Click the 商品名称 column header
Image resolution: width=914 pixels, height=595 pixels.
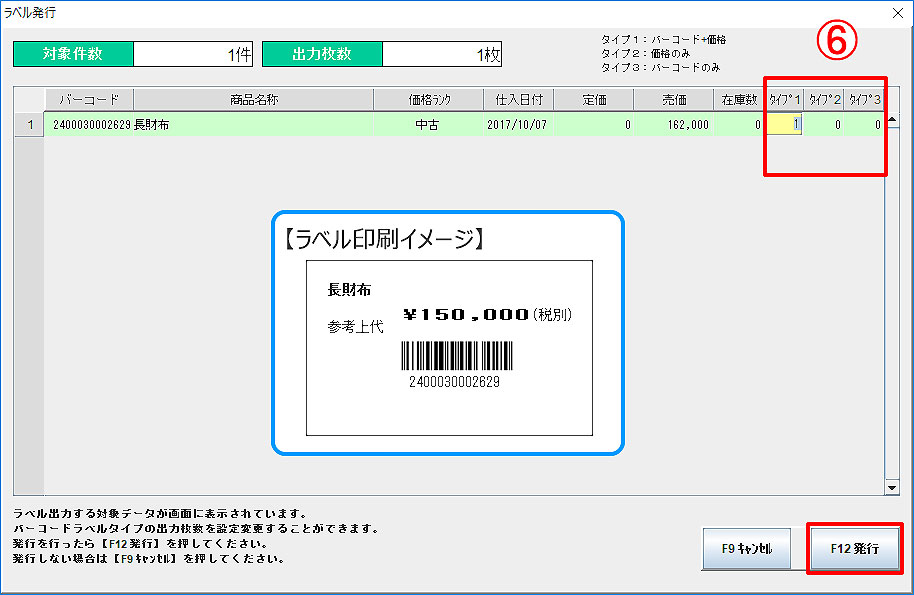coord(253,99)
